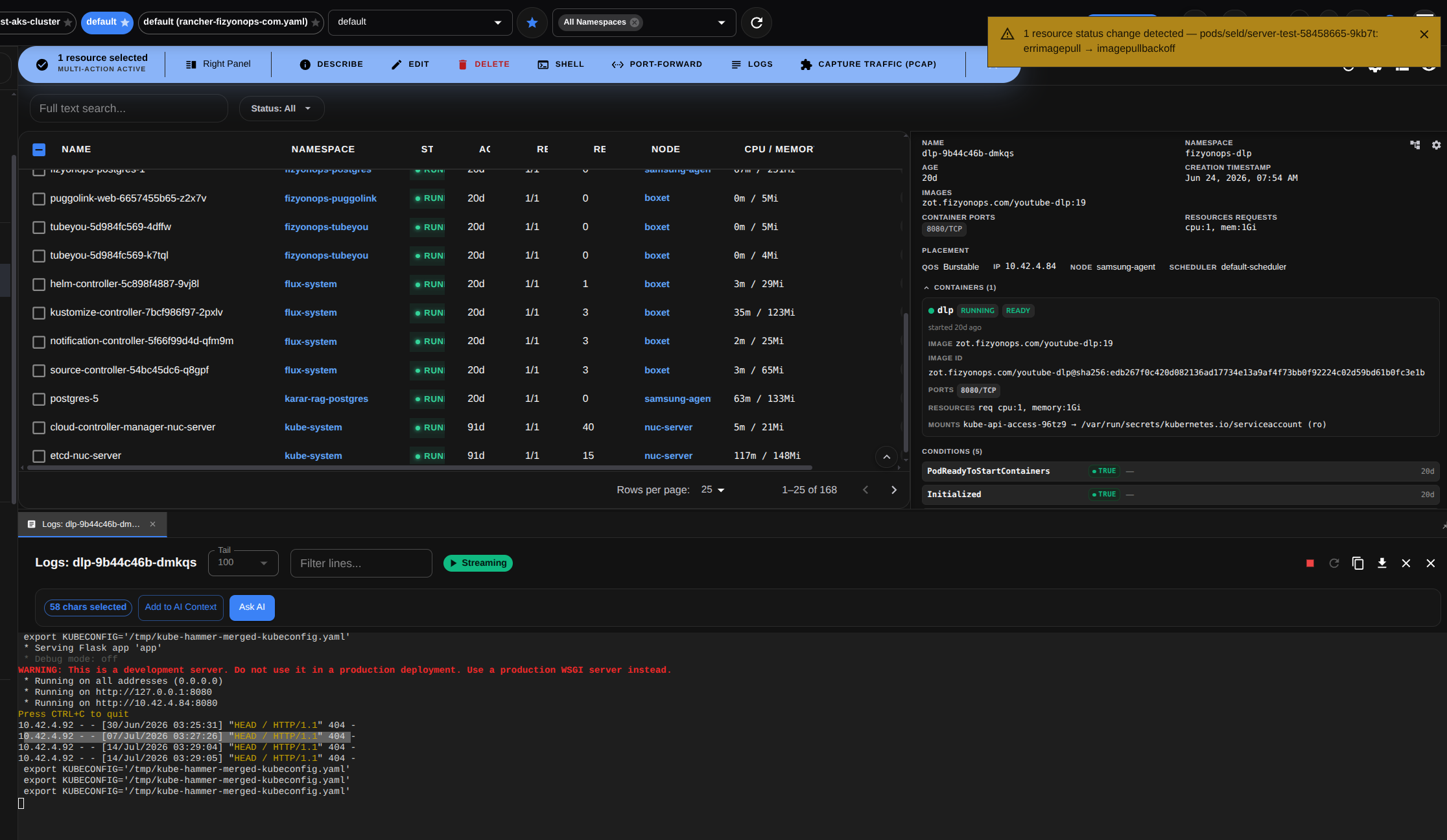Download logs with the download icon
The width and height of the screenshot is (1447, 840).
click(x=1382, y=563)
